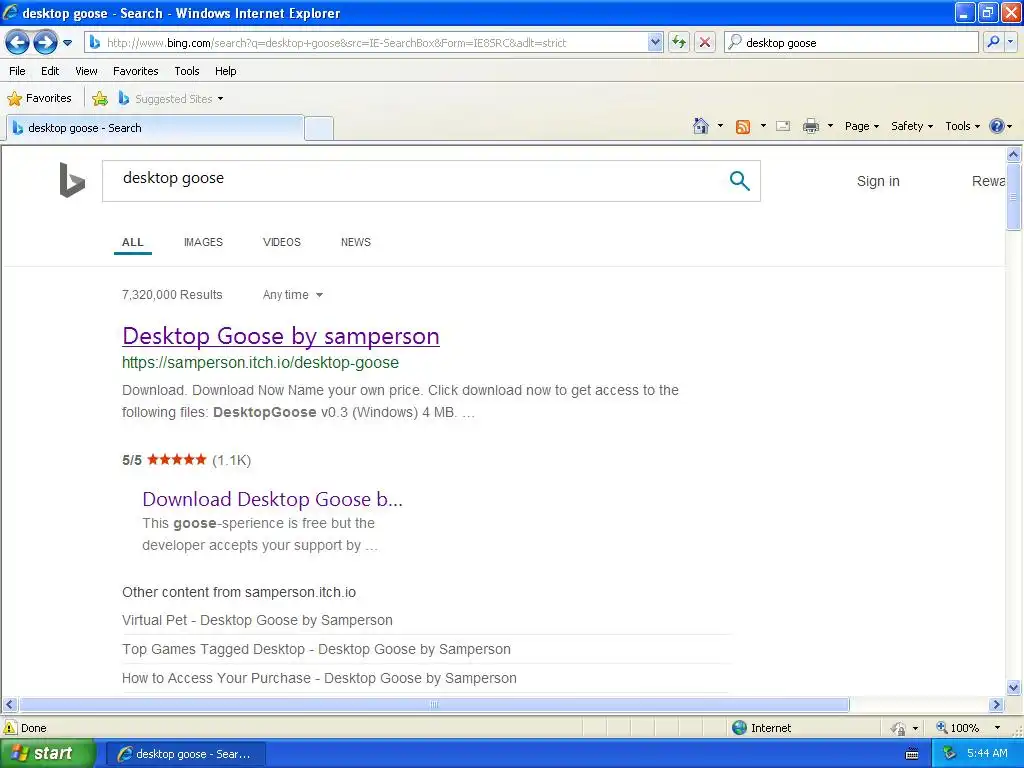
Task: Click the 5:44 AM clock
Action: [987, 754]
